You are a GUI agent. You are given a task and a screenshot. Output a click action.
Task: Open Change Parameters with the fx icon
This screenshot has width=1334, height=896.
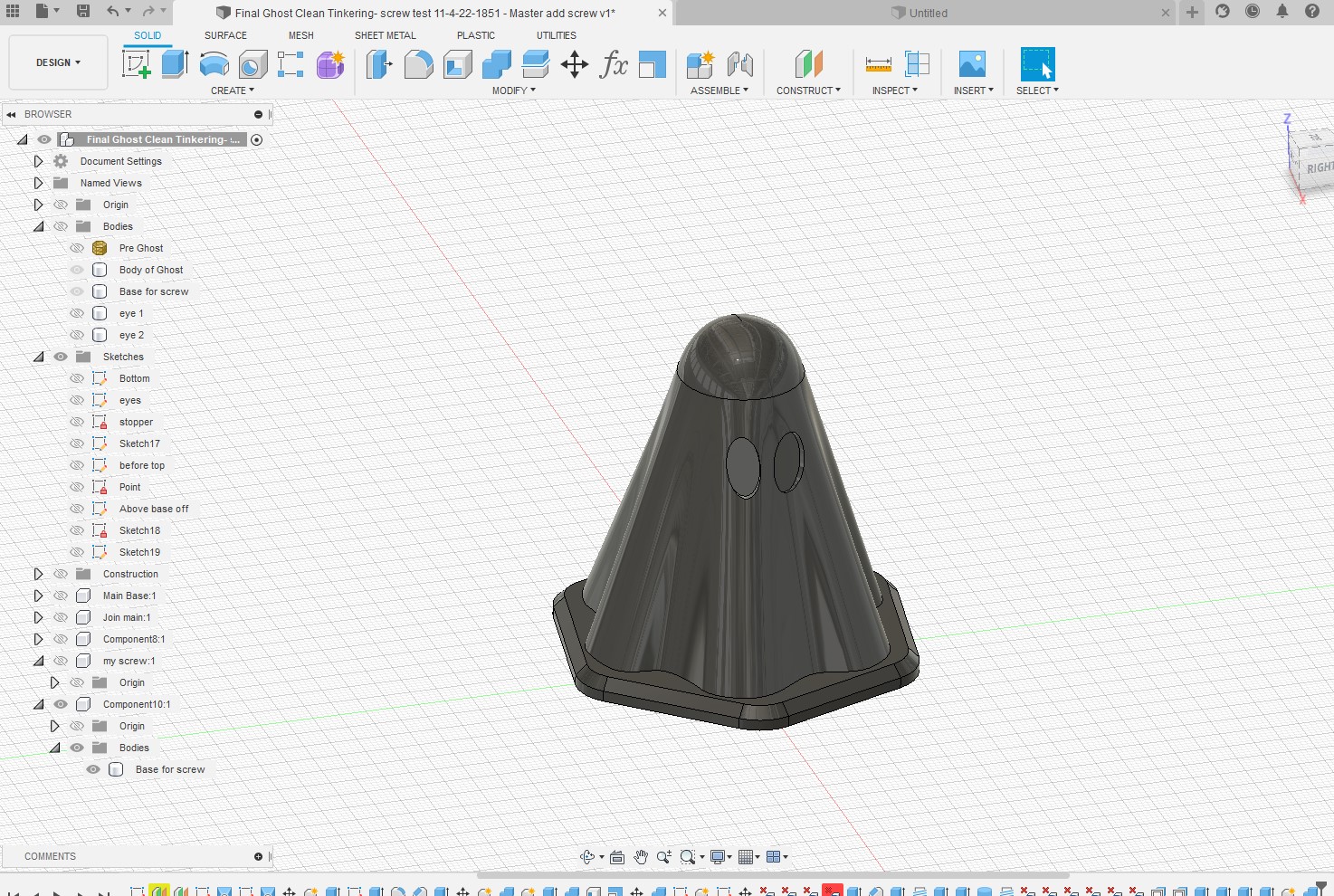[615, 65]
